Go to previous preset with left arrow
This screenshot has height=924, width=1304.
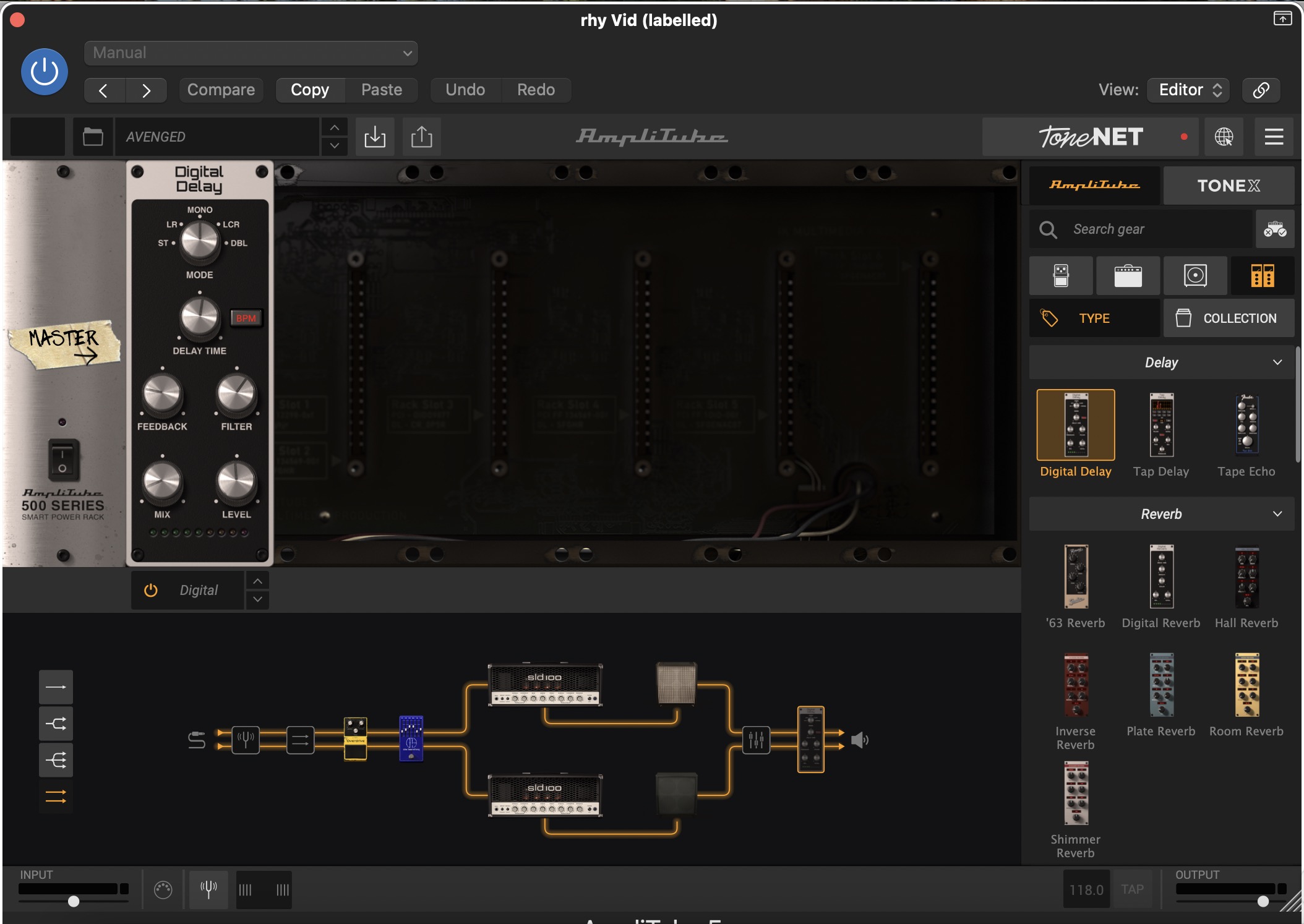tap(104, 90)
